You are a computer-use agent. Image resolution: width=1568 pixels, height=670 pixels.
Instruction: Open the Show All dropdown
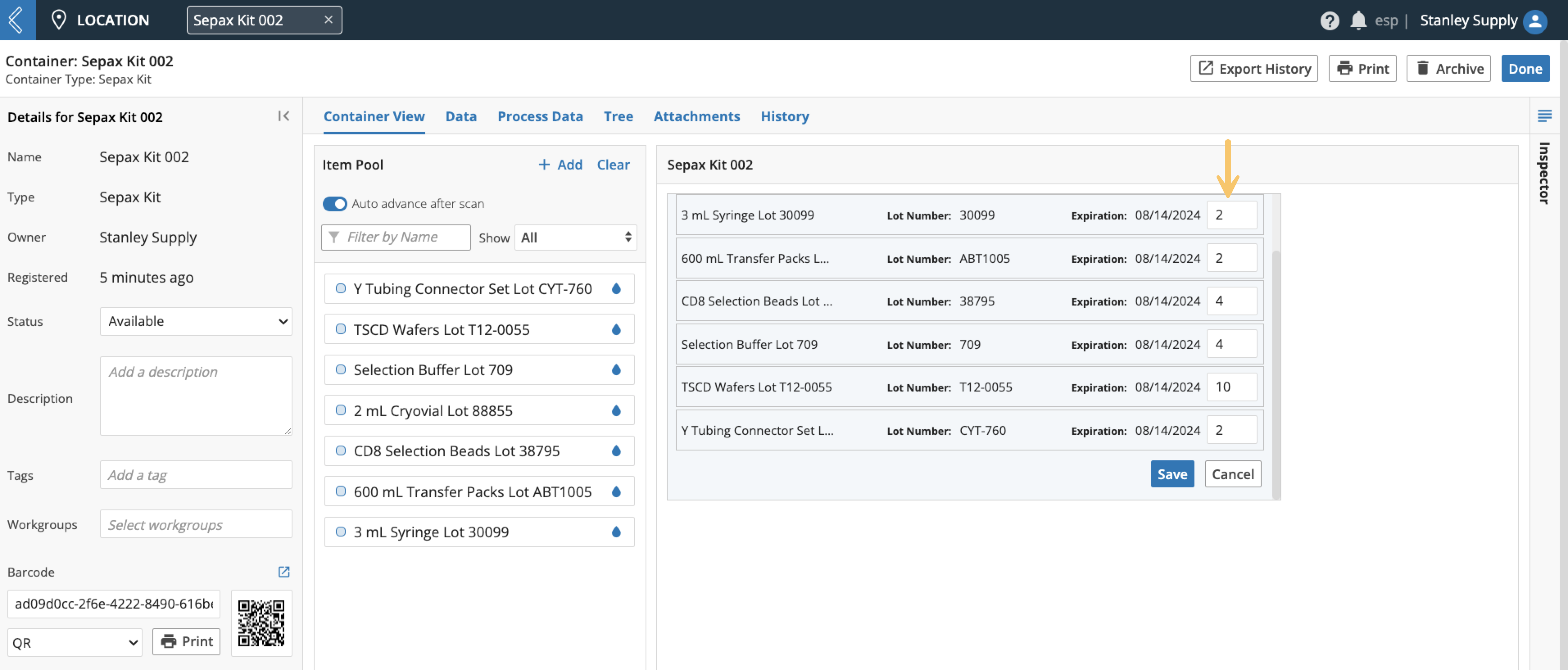(575, 238)
